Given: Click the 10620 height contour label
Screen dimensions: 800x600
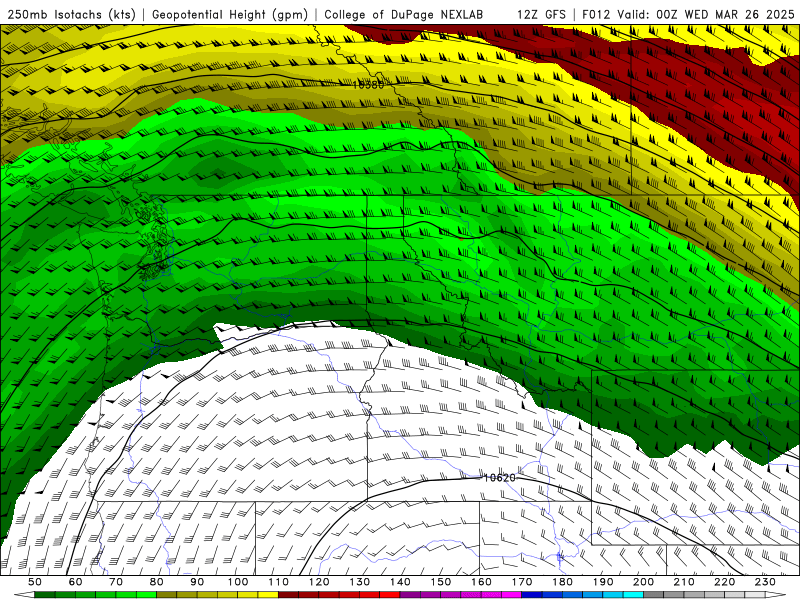Looking at the screenshot, I should tap(499, 478).
